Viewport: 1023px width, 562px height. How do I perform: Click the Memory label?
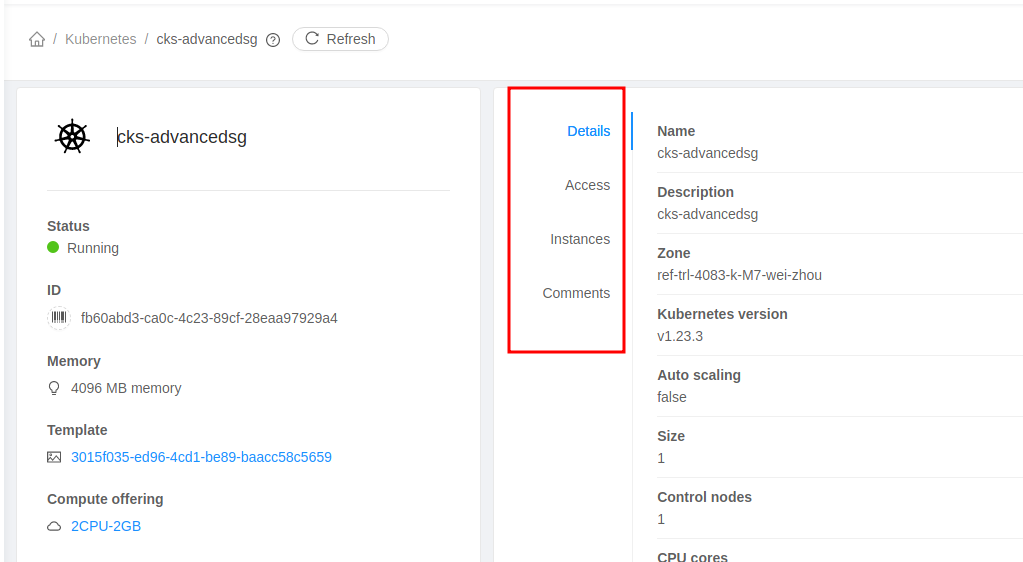[74, 361]
